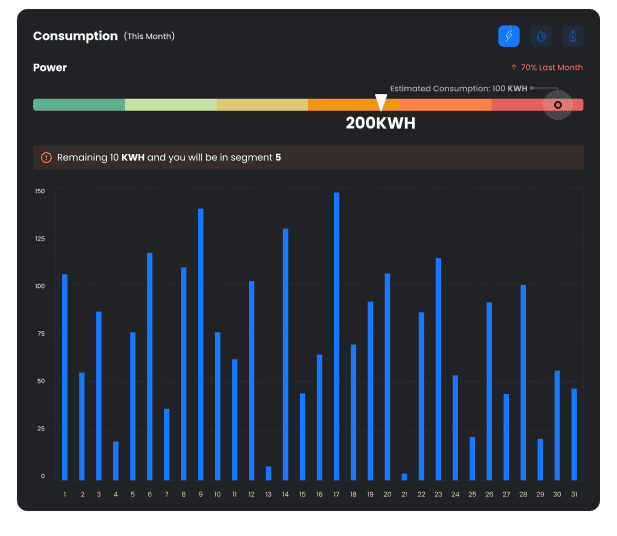Screen dimensions: 617x536
Task: Switch to the gas cylinder consumption icon
Action: tap(573, 36)
